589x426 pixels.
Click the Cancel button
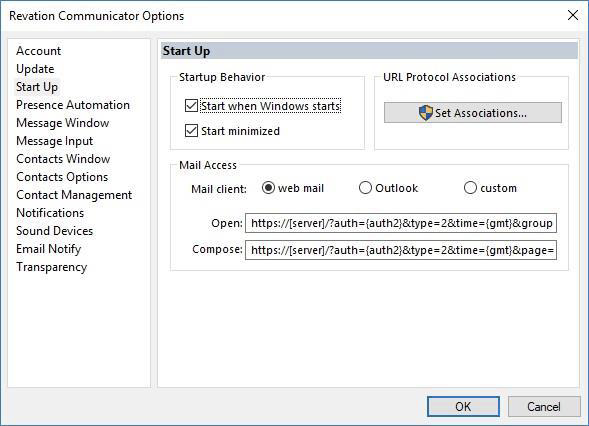[x=544, y=406]
